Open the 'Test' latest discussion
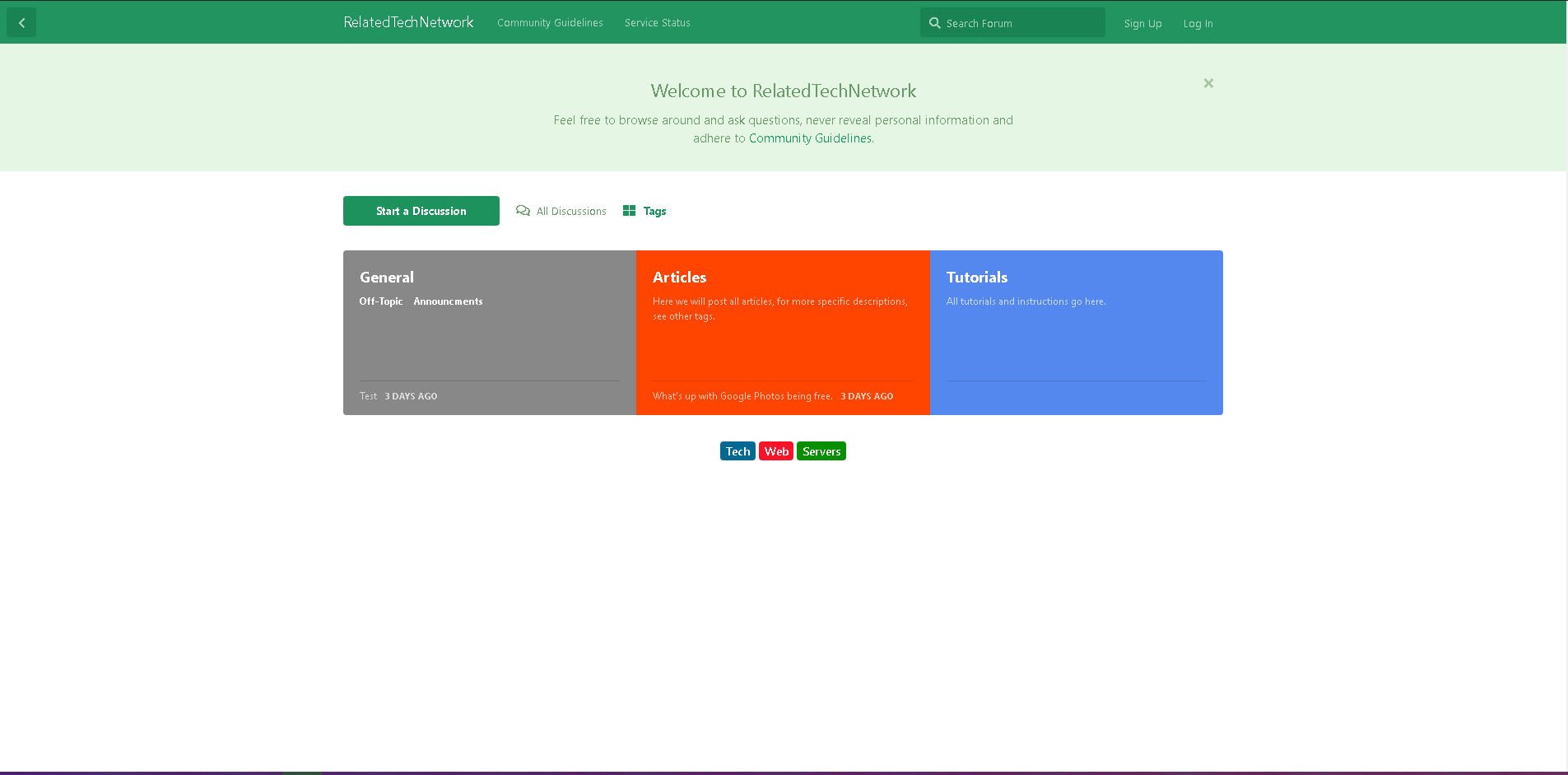The width and height of the screenshot is (1568, 775). pyautogui.click(x=368, y=396)
